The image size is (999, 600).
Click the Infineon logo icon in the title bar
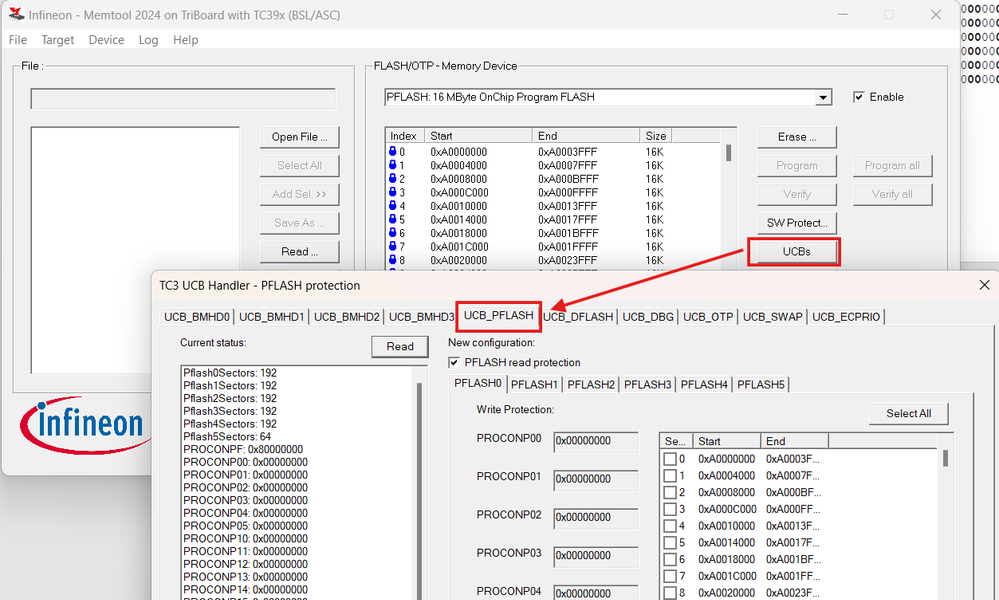tap(14, 14)
